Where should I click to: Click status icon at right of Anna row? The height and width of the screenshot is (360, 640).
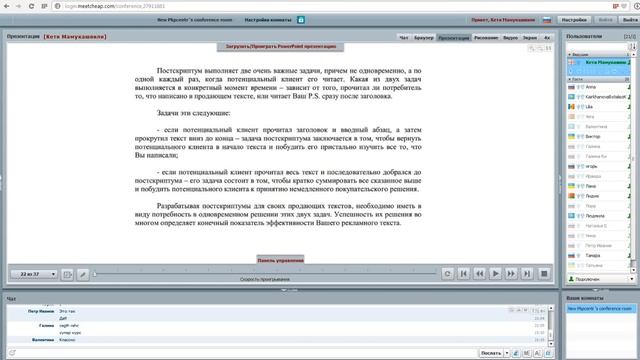[x=629, y=87]
